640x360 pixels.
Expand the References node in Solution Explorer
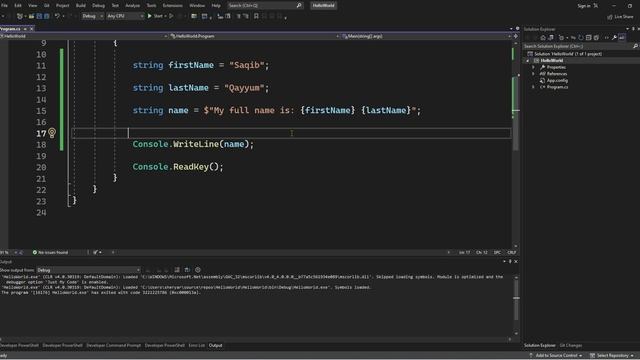(533, 74)
